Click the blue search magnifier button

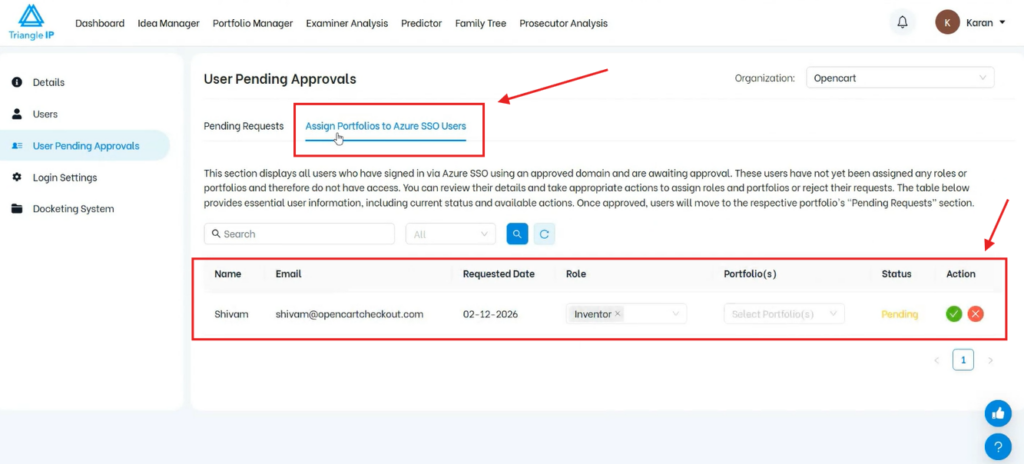517,234
